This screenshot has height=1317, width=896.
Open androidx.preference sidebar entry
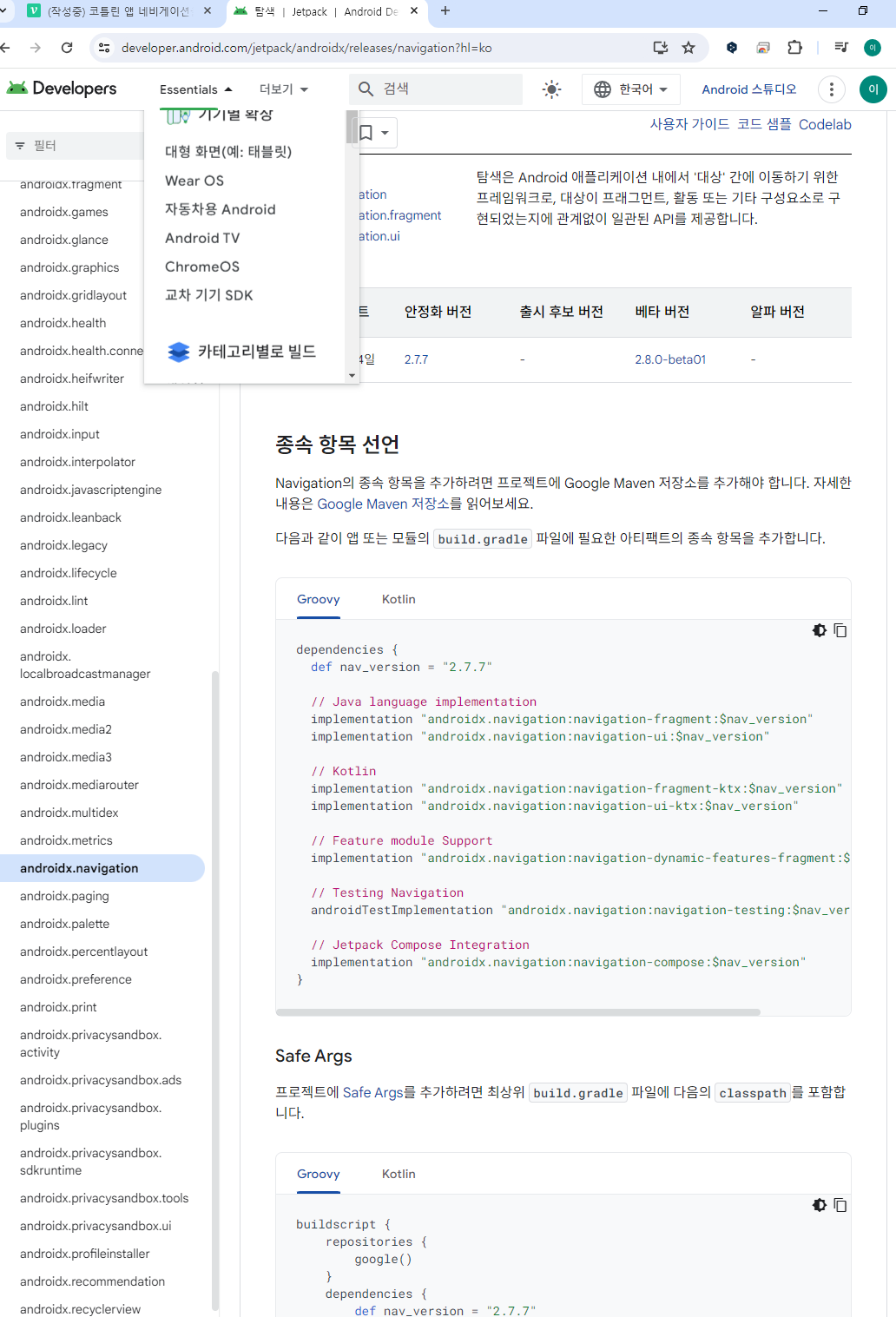76,979
